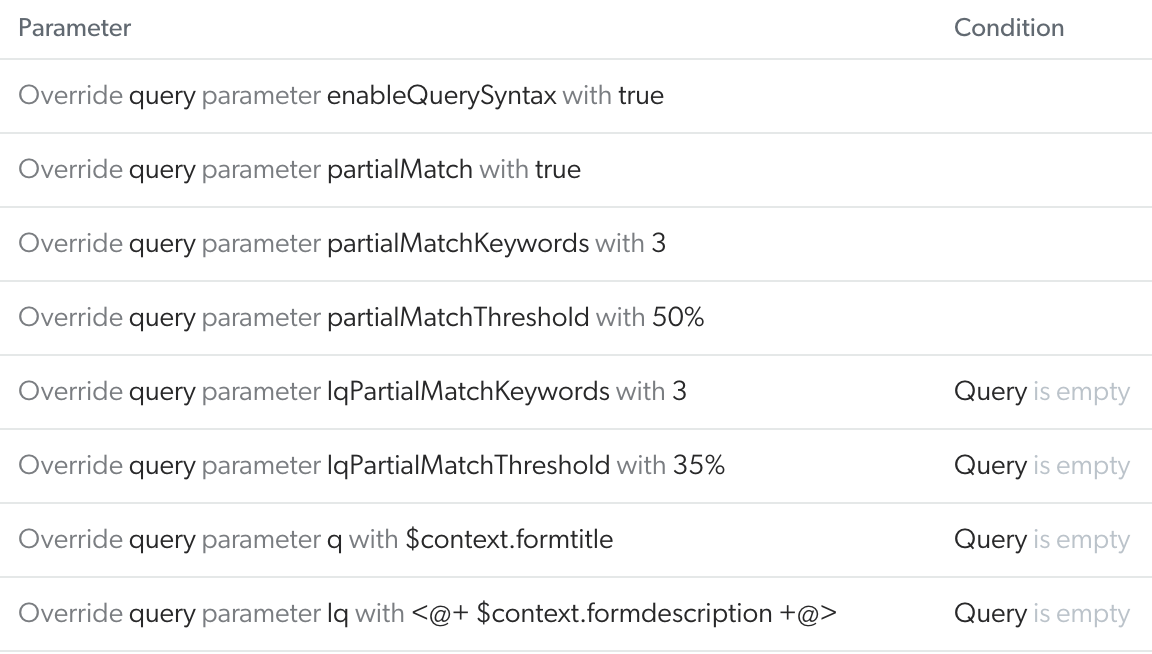This screenshot has height=654, width=1152.
Task: Click the empty condition cell for enableQuerySyntax
Action: (x=1041, y=96)
